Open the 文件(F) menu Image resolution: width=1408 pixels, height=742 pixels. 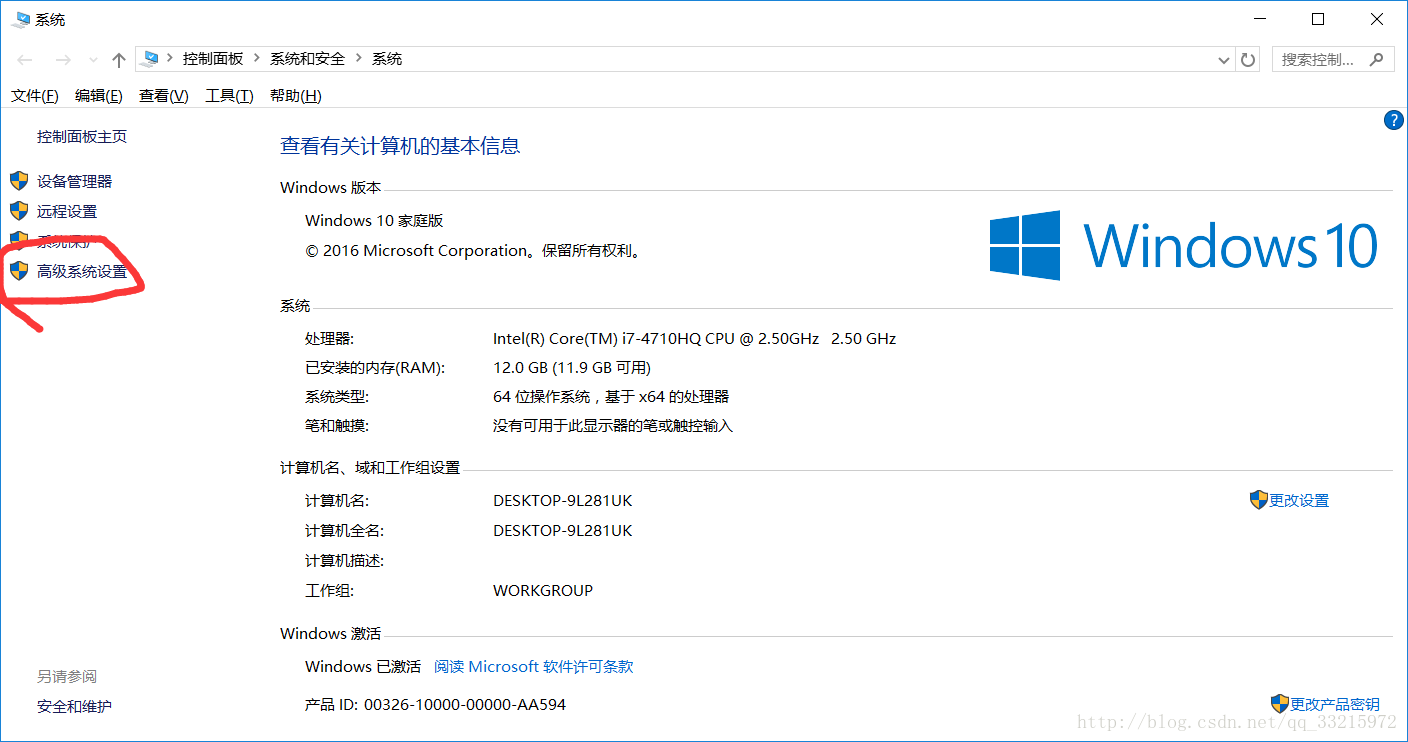tap(35, 96)
